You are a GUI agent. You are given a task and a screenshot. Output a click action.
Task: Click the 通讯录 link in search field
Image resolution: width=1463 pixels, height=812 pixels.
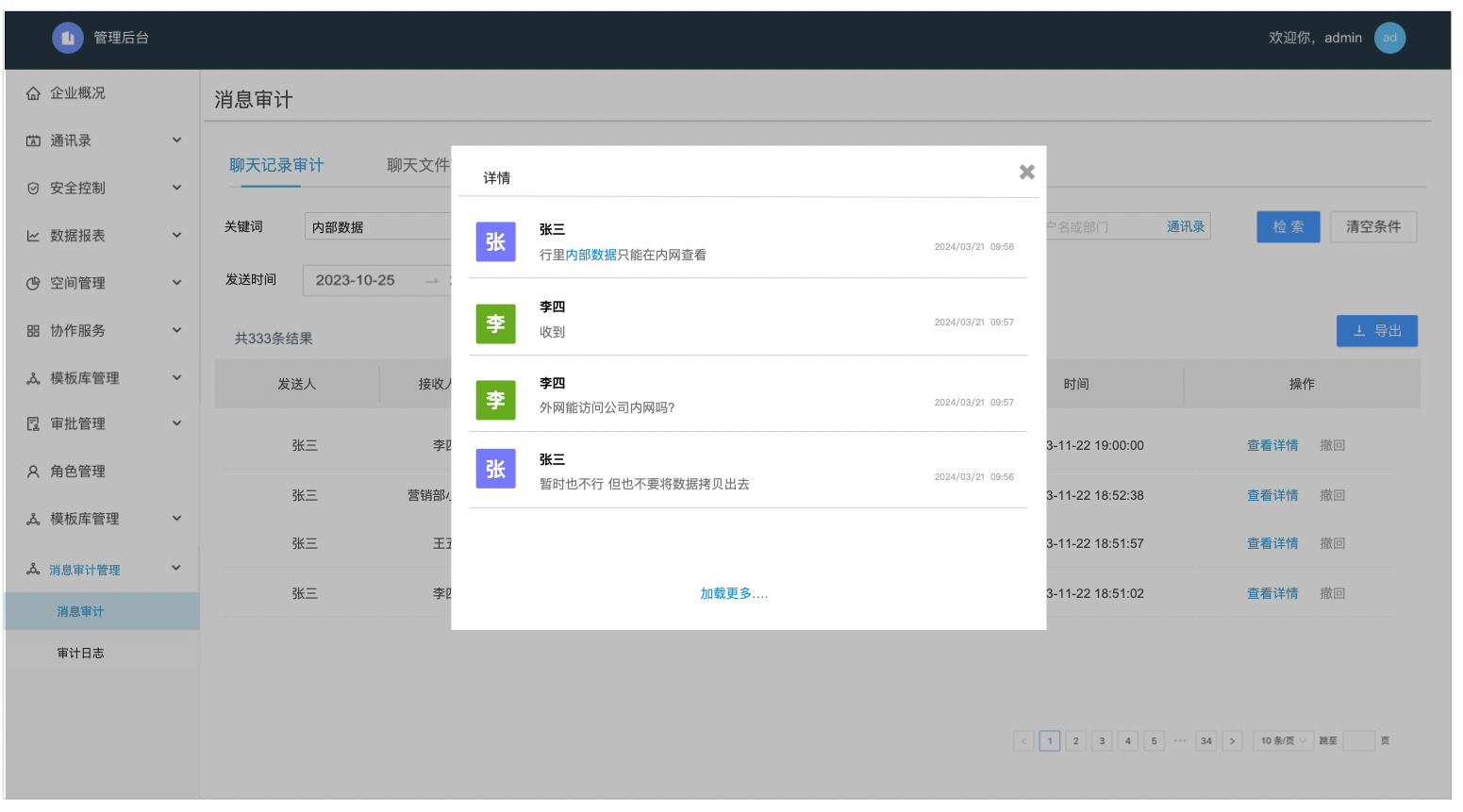coord(1186,227)
